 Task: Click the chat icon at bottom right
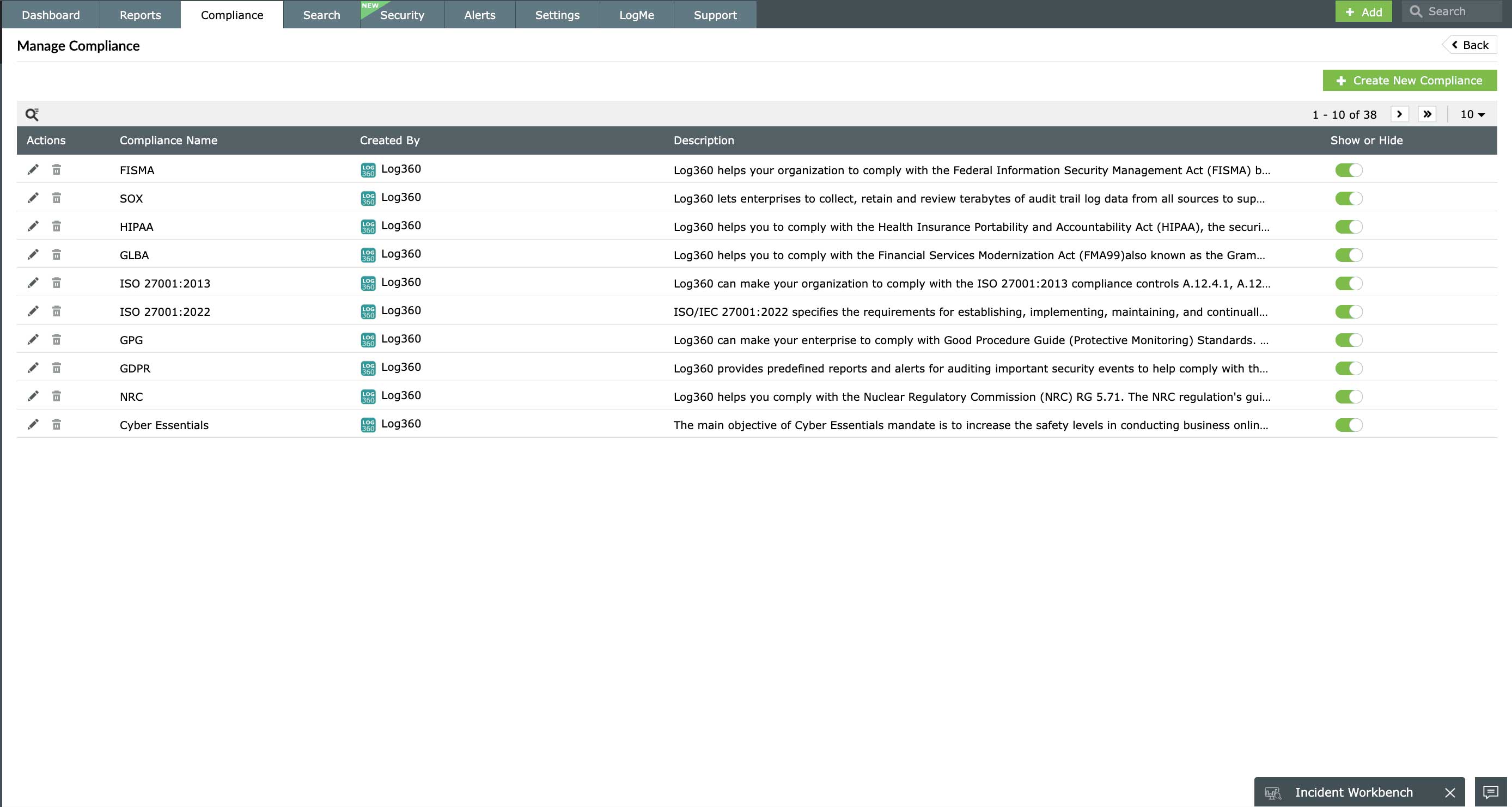point(1490,792)
